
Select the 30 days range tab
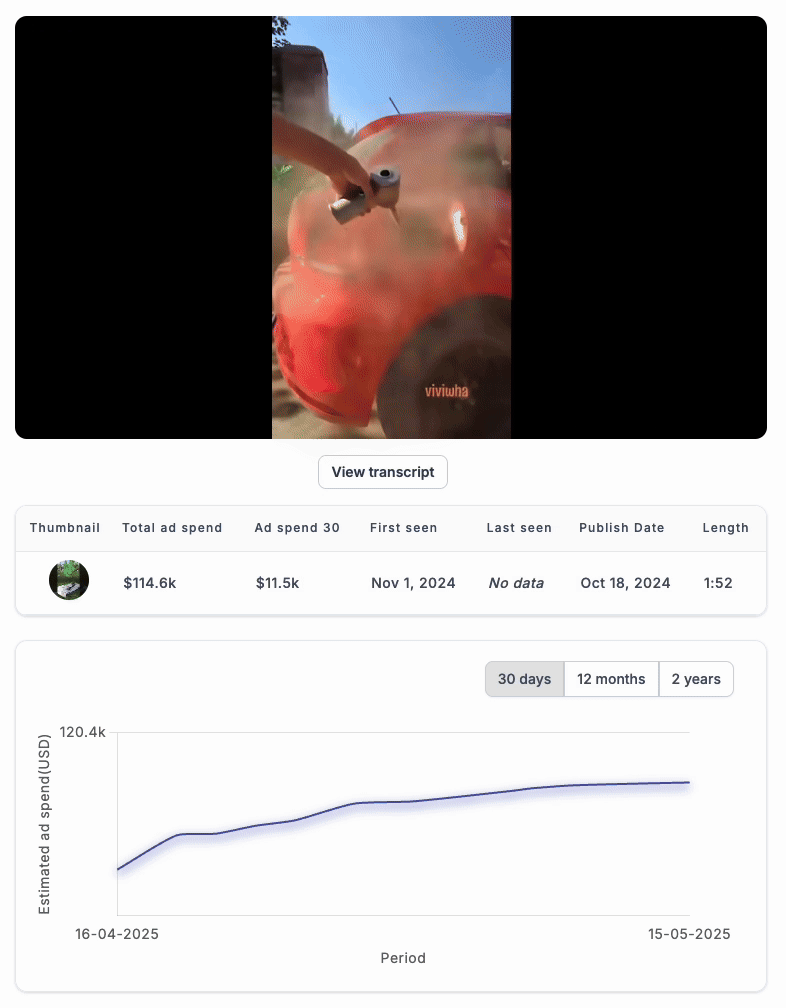pos(524,679)
